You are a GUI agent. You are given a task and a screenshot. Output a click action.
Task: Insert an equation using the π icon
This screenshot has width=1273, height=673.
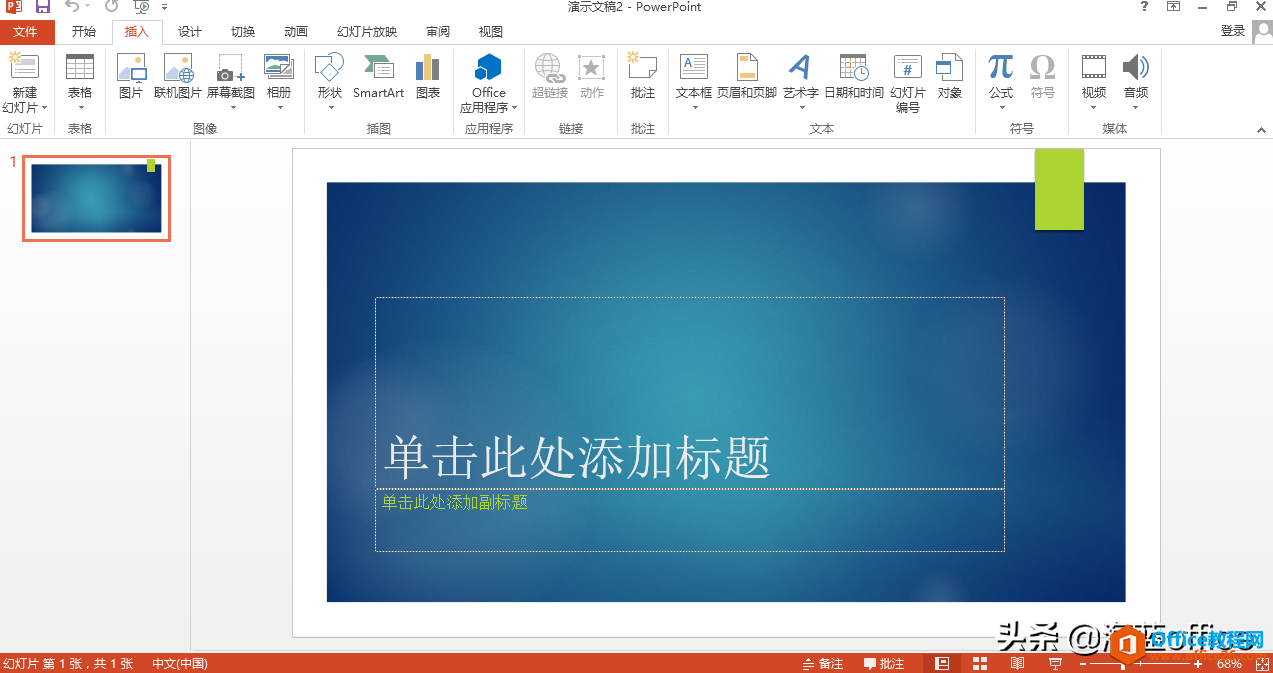(x=999, y=72)
